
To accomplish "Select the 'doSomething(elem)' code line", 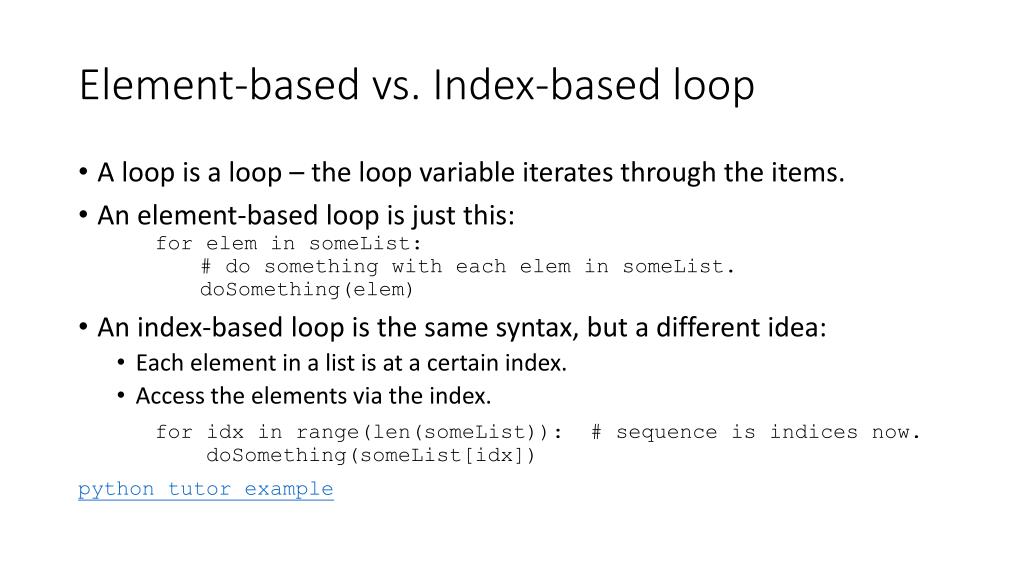I will pyautogui.click(x=307, y=289).
